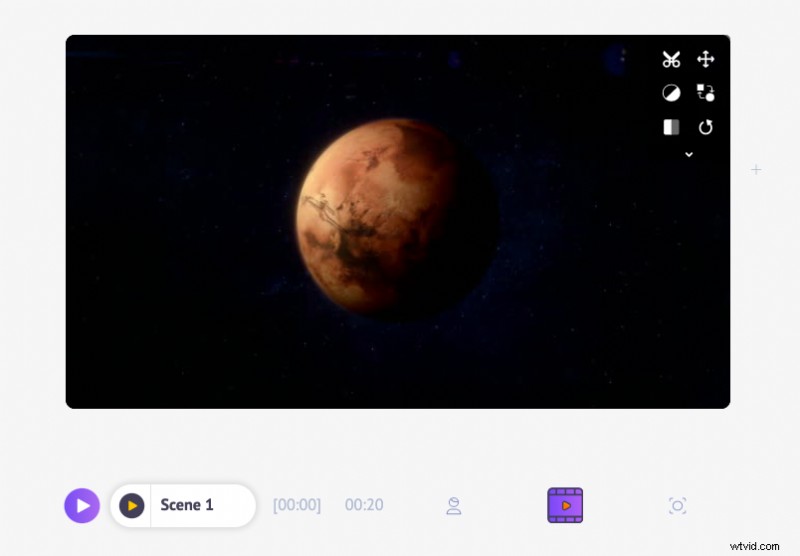Viewport: 800px width, 556px height.
Task: Open the half-filled circle contrast tool
Action: pyautogui.click(x=671, y=93)
